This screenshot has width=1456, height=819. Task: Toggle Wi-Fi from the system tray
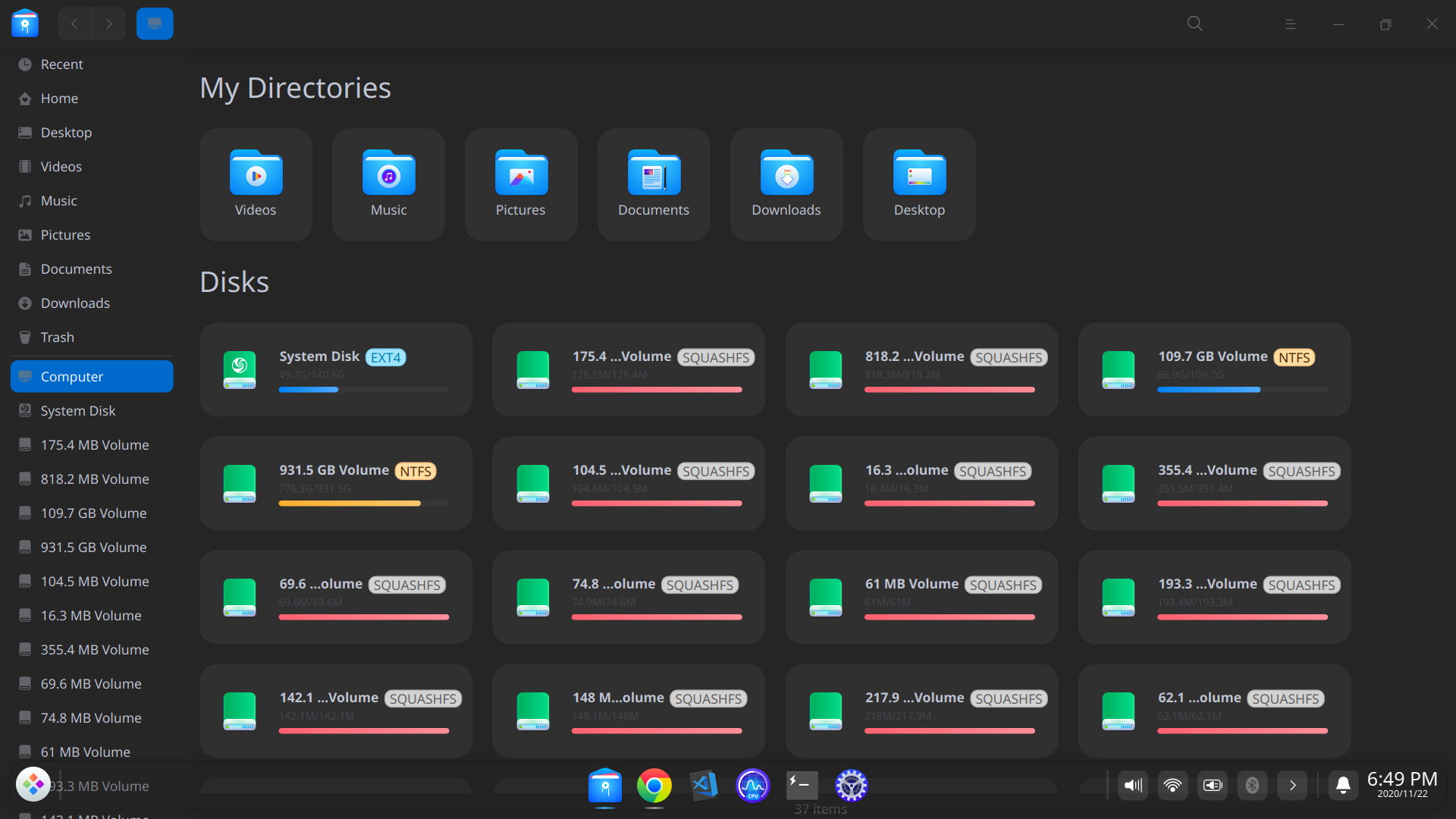tap(1172, 786)
